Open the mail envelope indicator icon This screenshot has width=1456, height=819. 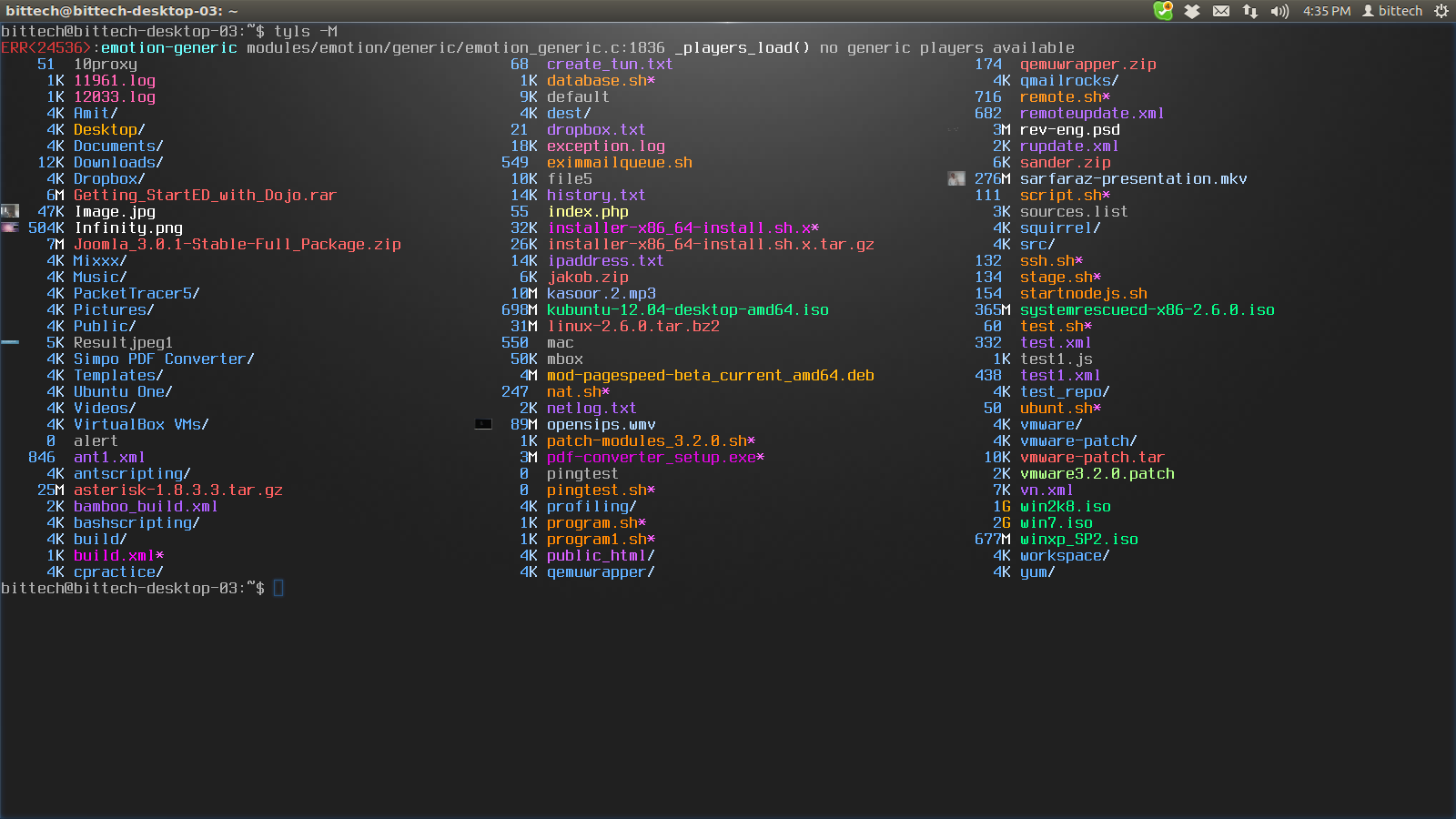[x=1221, y=10]
